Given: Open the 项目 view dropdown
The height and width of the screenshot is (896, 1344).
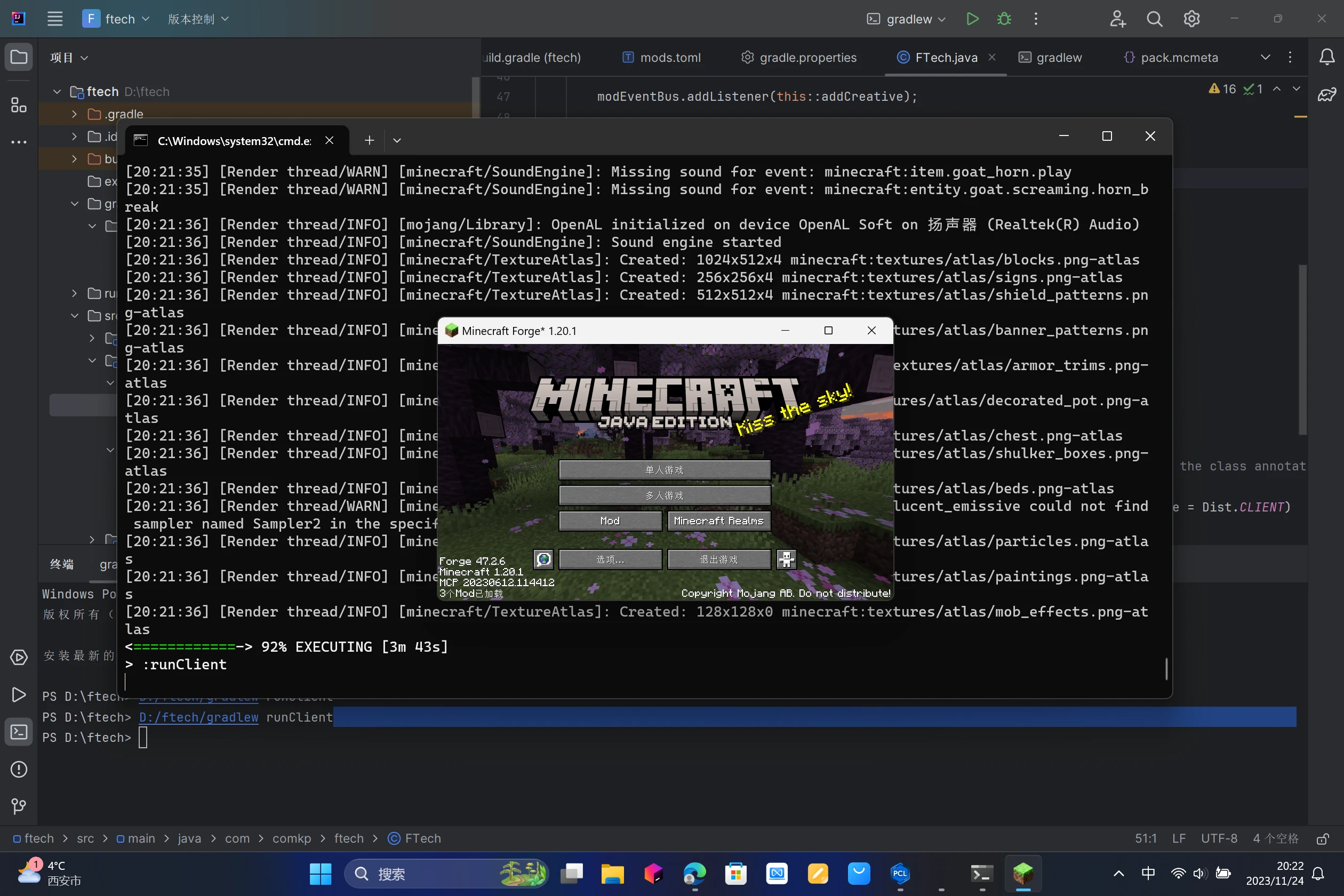Looking at the screenshot, I should (x=69, y=58).
